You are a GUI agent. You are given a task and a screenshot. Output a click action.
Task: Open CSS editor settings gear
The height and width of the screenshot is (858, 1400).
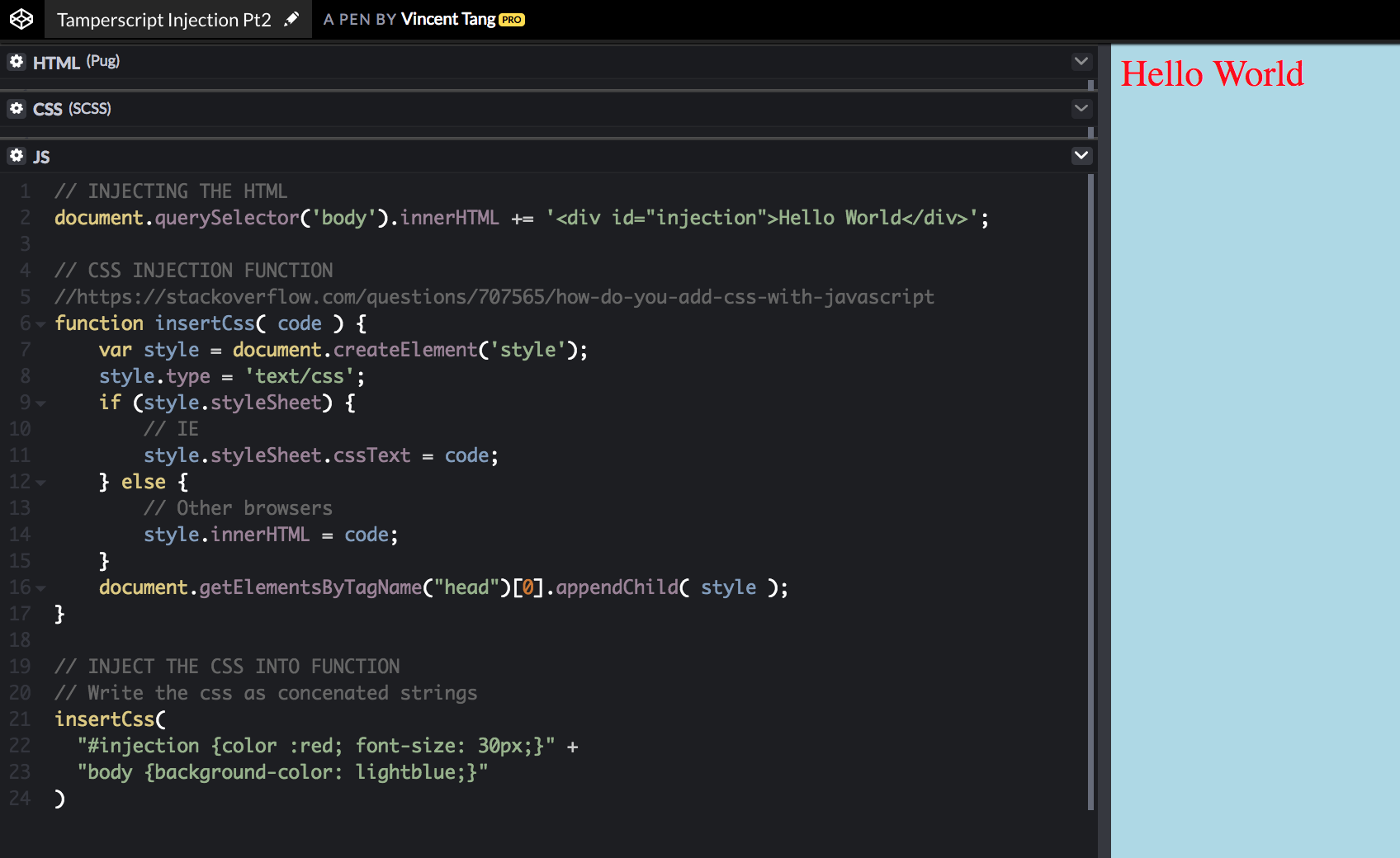tap(17, 108)
